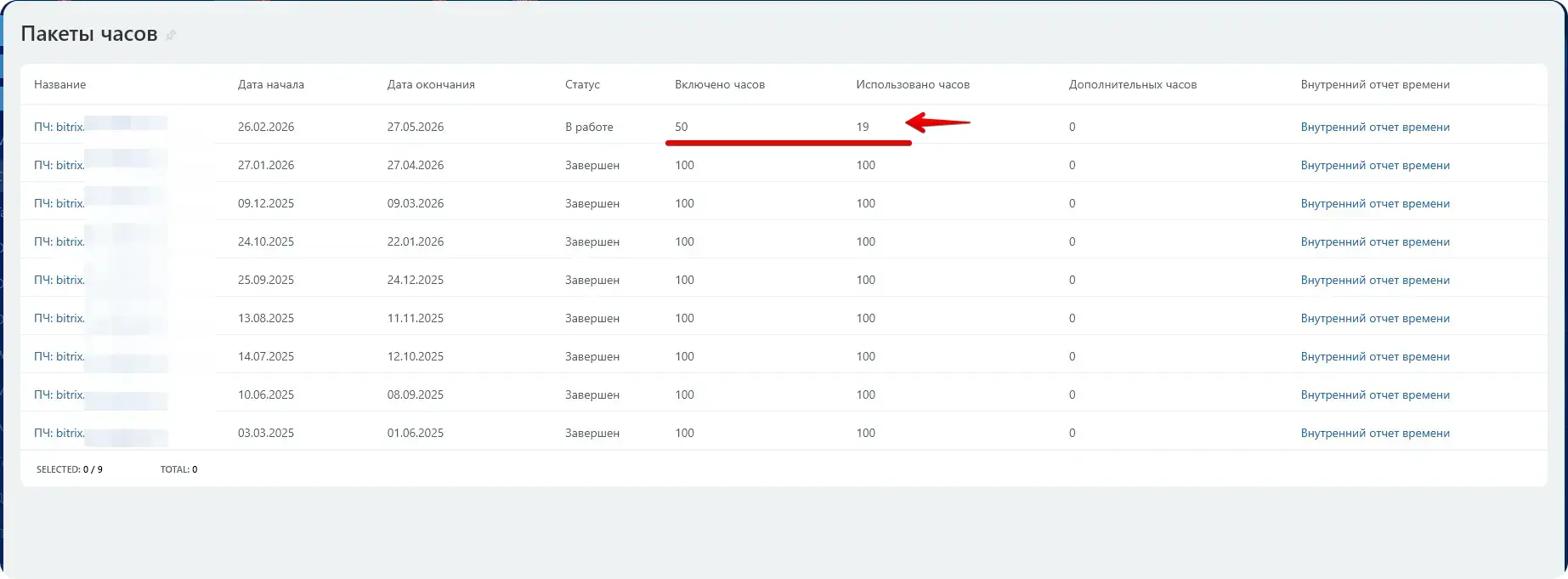Open the ПЧ: bitrix package starting 24.10.2025
Screen dimensions: 1568x579
pyautogui.click(x=59, y=241)
